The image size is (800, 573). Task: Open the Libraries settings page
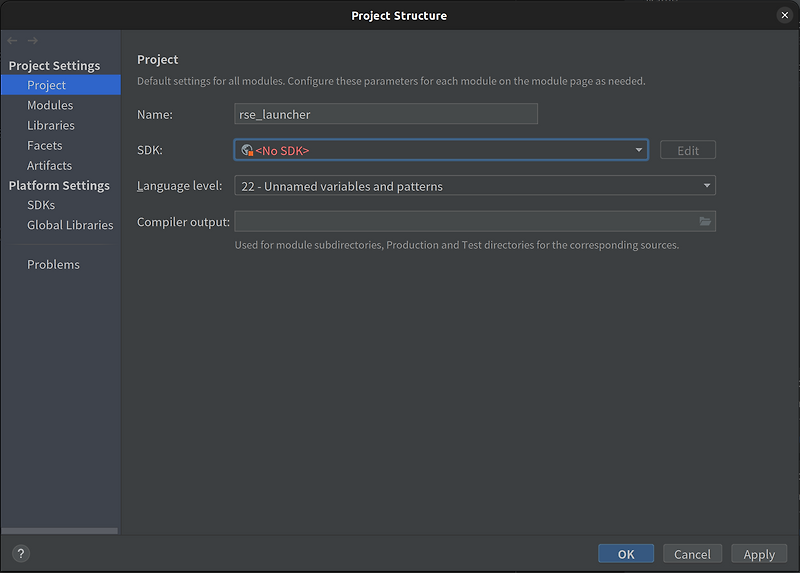point(51,125)
